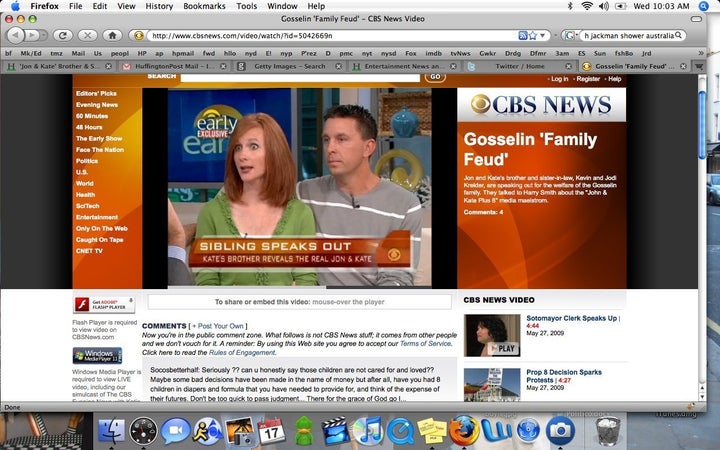Go to The Early Show link

tap(99, 139)
